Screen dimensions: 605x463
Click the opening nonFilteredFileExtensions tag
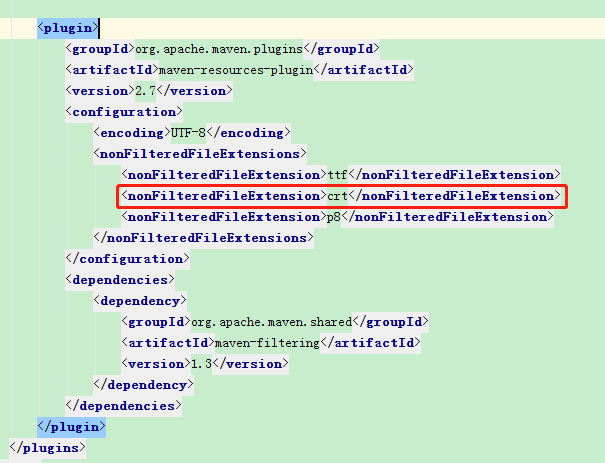click(200, 154)
